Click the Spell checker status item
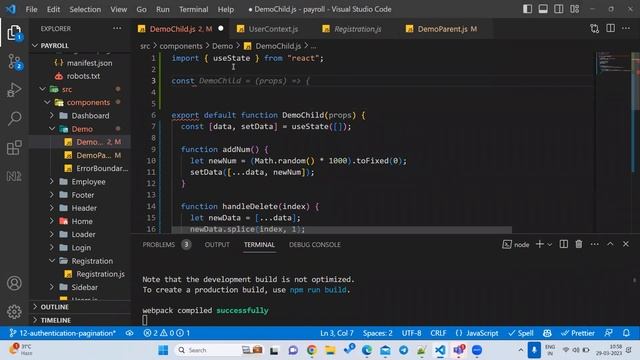This screenshot has width=640, height=360. coord(521,333)
